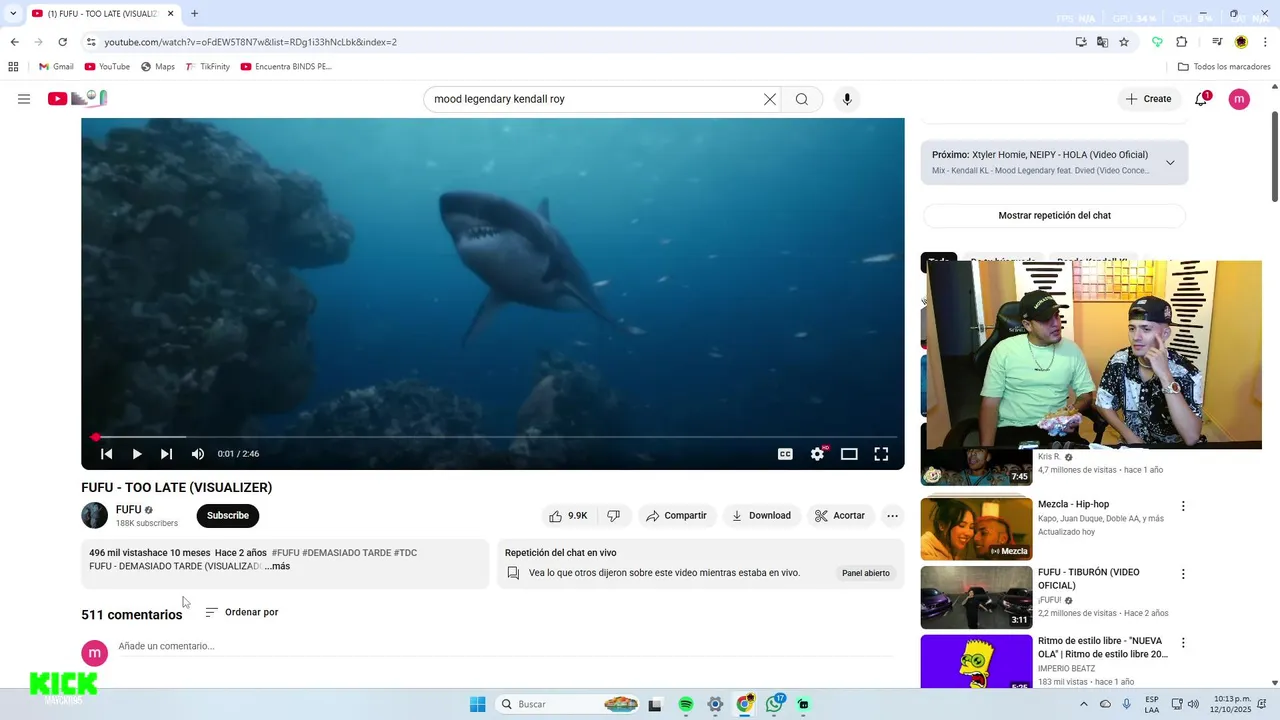1280x720 pixels.
Task: Open the Ritmo de estilo libre video title
Action: click(1103, 647)
